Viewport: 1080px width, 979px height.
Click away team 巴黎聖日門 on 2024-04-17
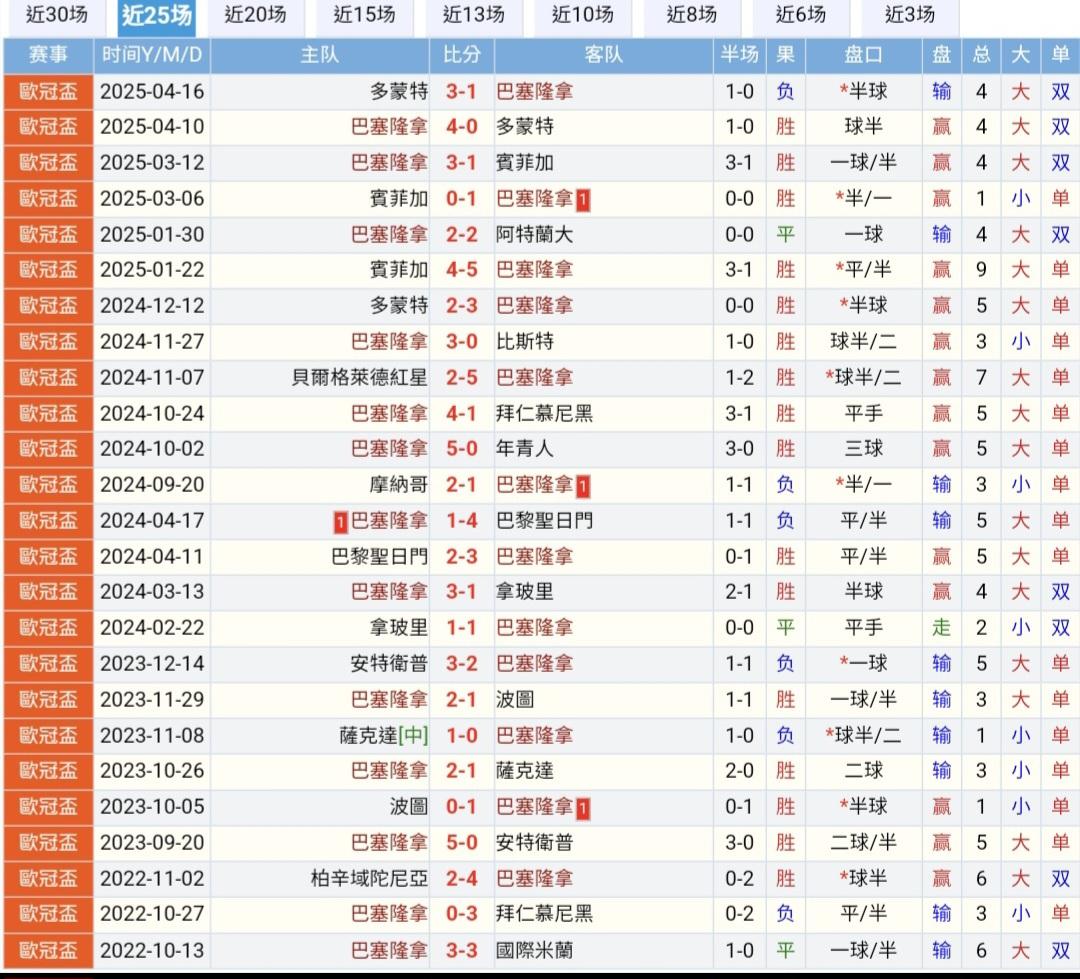(544, 520)
